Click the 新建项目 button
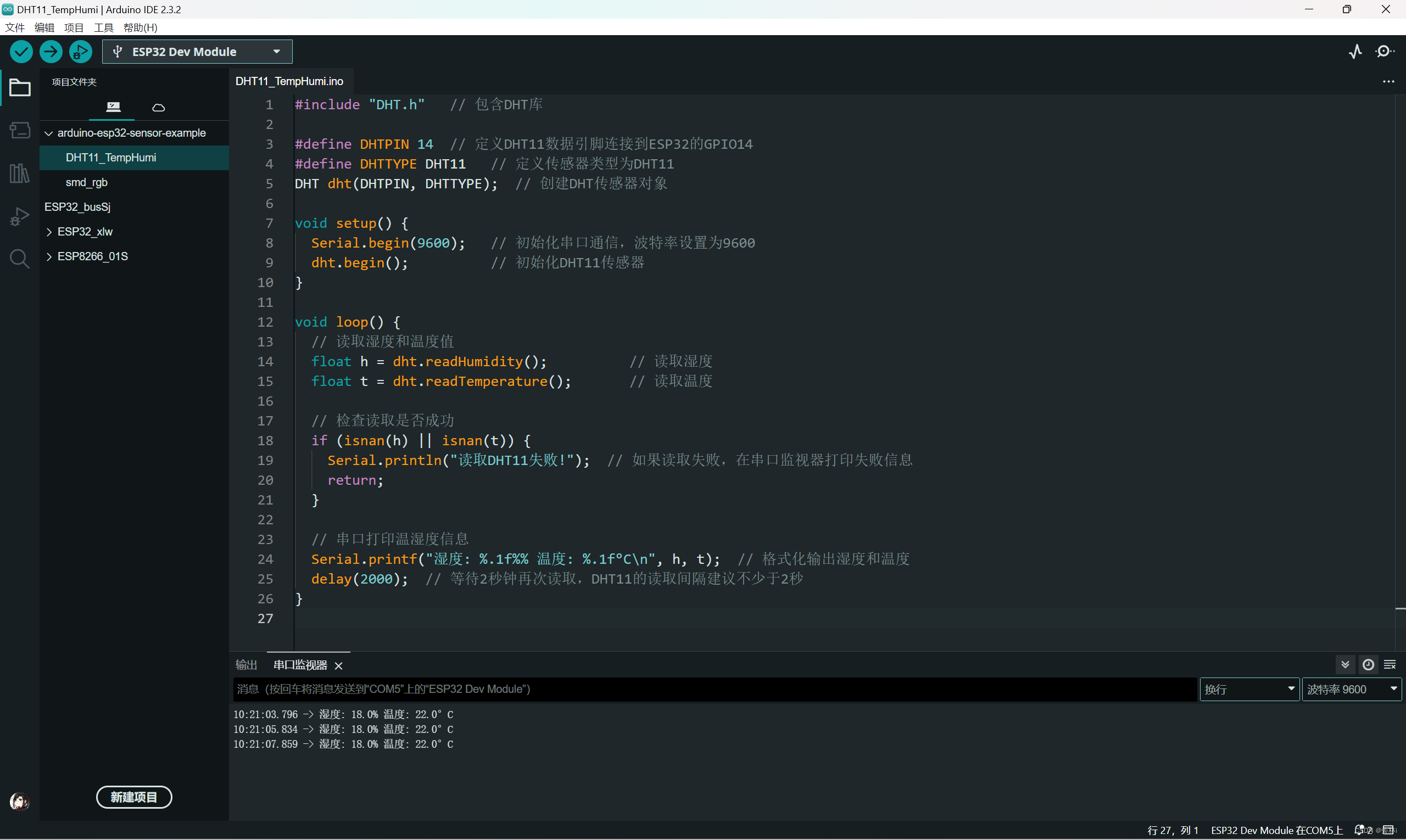The height and width of the screenshot is (840, 1406). [x=133, y=797]
